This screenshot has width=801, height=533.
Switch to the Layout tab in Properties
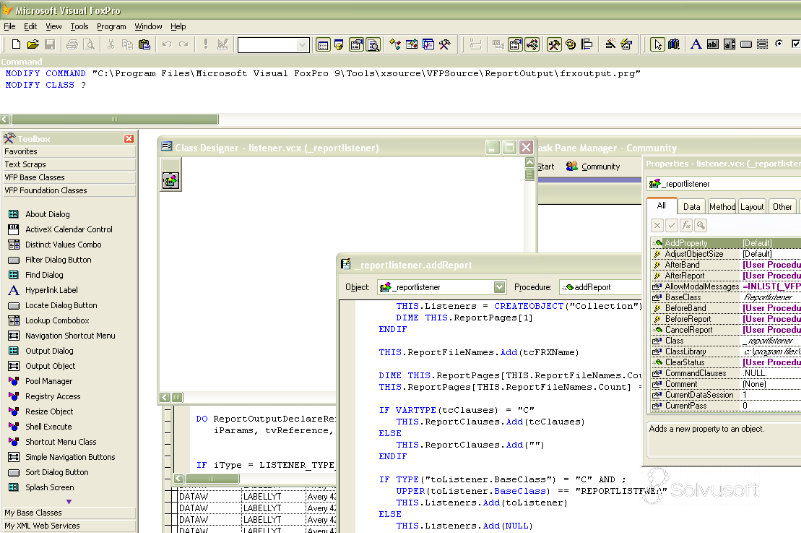(x=752, y=206)
